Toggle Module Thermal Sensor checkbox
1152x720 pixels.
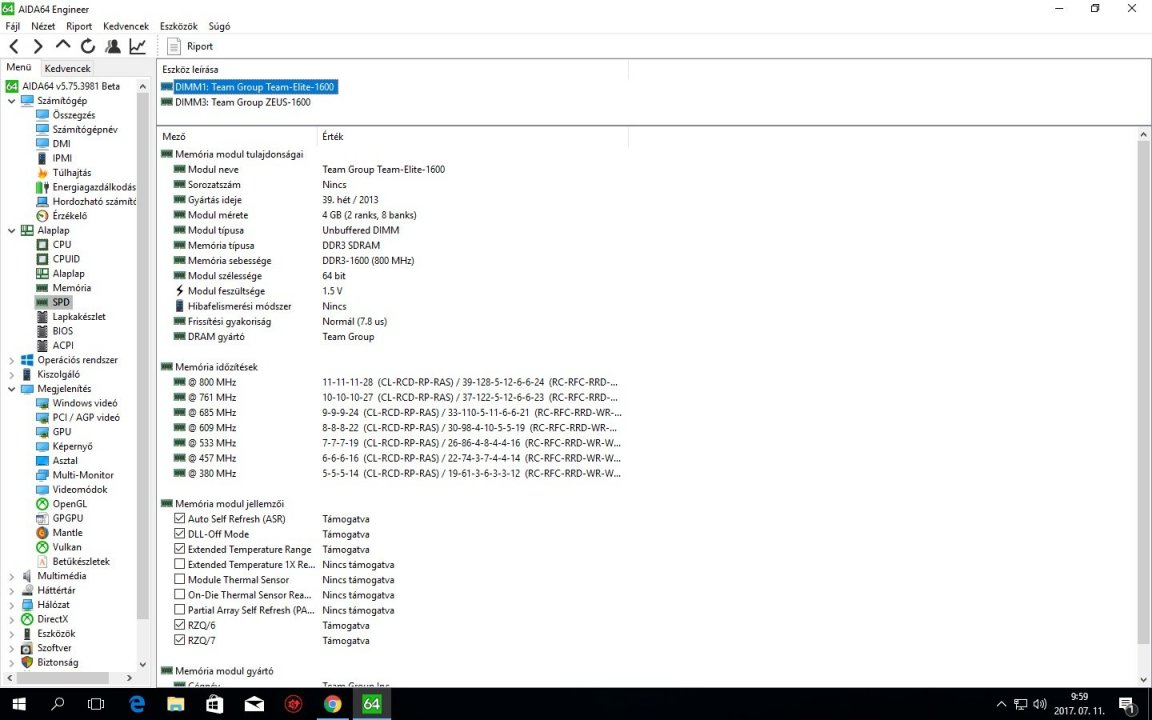tap(179, 580)
